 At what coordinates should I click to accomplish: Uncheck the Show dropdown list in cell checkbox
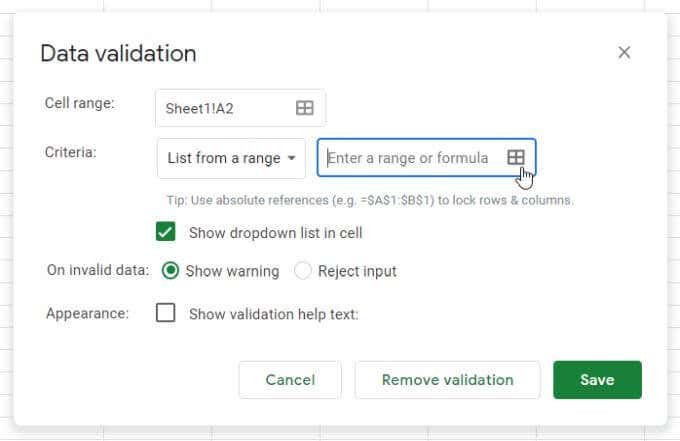coord(166,232)
